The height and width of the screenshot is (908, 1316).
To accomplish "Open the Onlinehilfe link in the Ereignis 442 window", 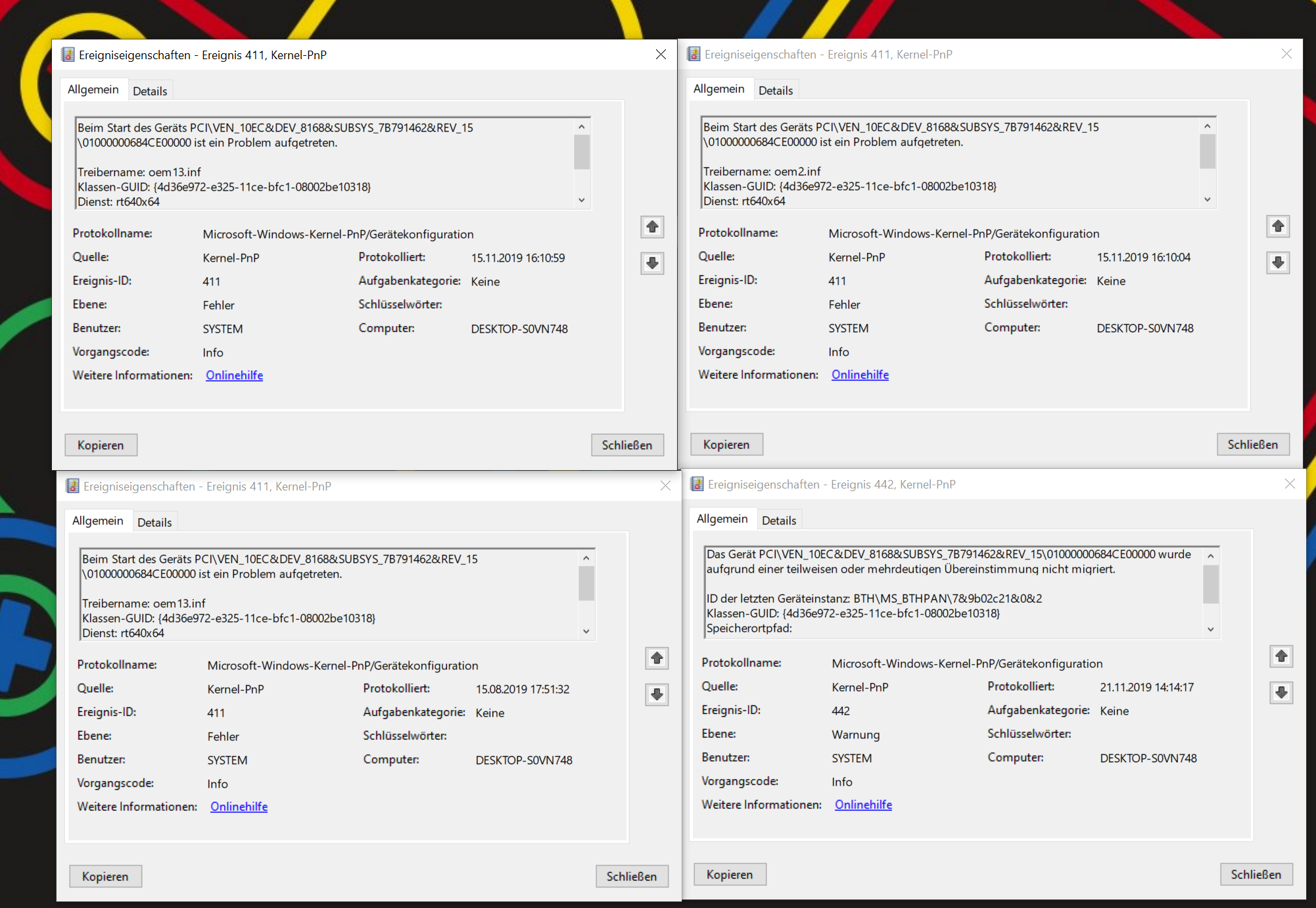I will point(863,805).
